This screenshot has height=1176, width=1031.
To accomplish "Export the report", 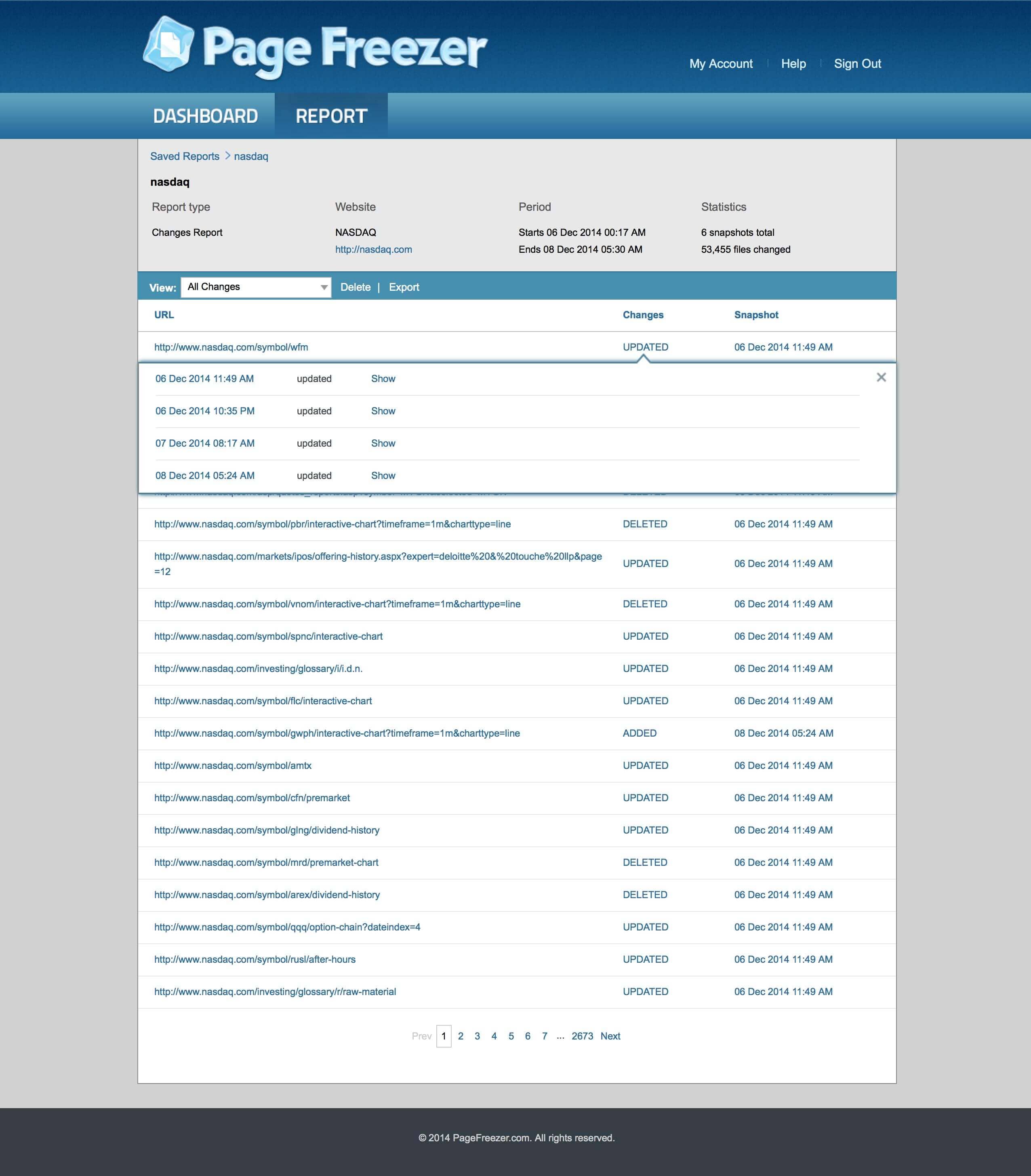I will pos(404,287).
